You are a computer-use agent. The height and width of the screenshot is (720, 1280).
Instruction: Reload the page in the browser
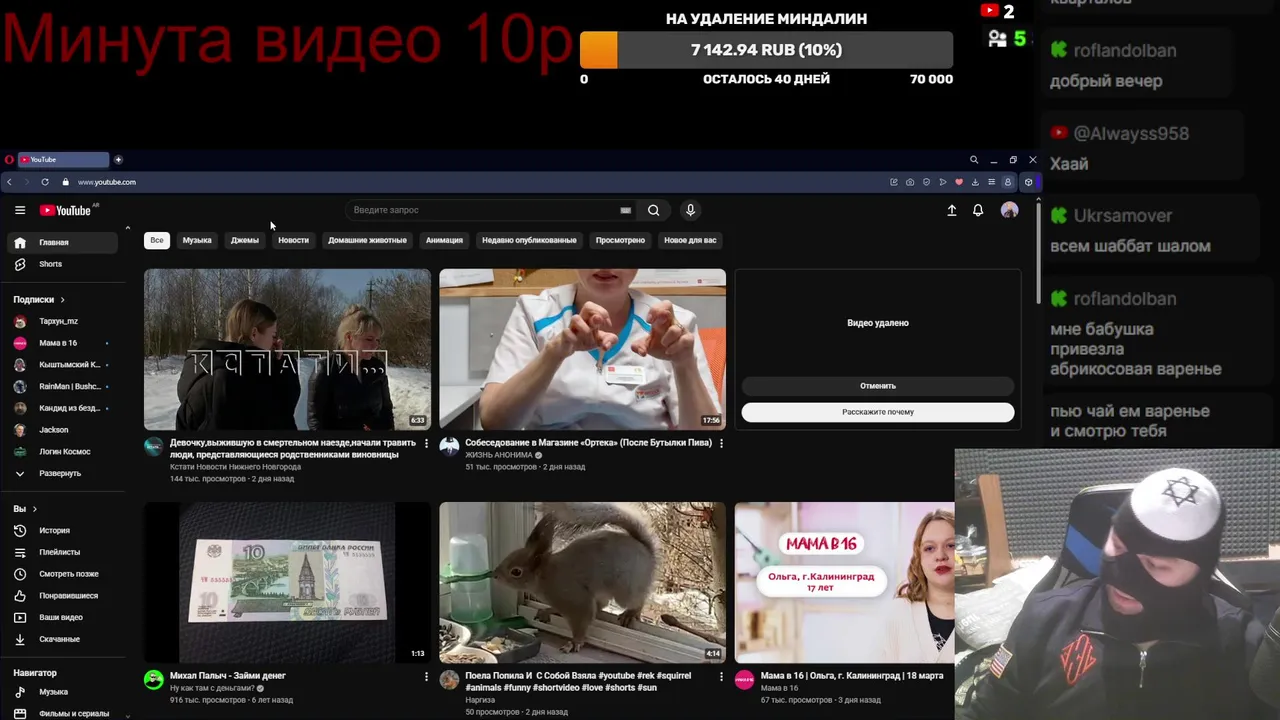tap(45, 182)
